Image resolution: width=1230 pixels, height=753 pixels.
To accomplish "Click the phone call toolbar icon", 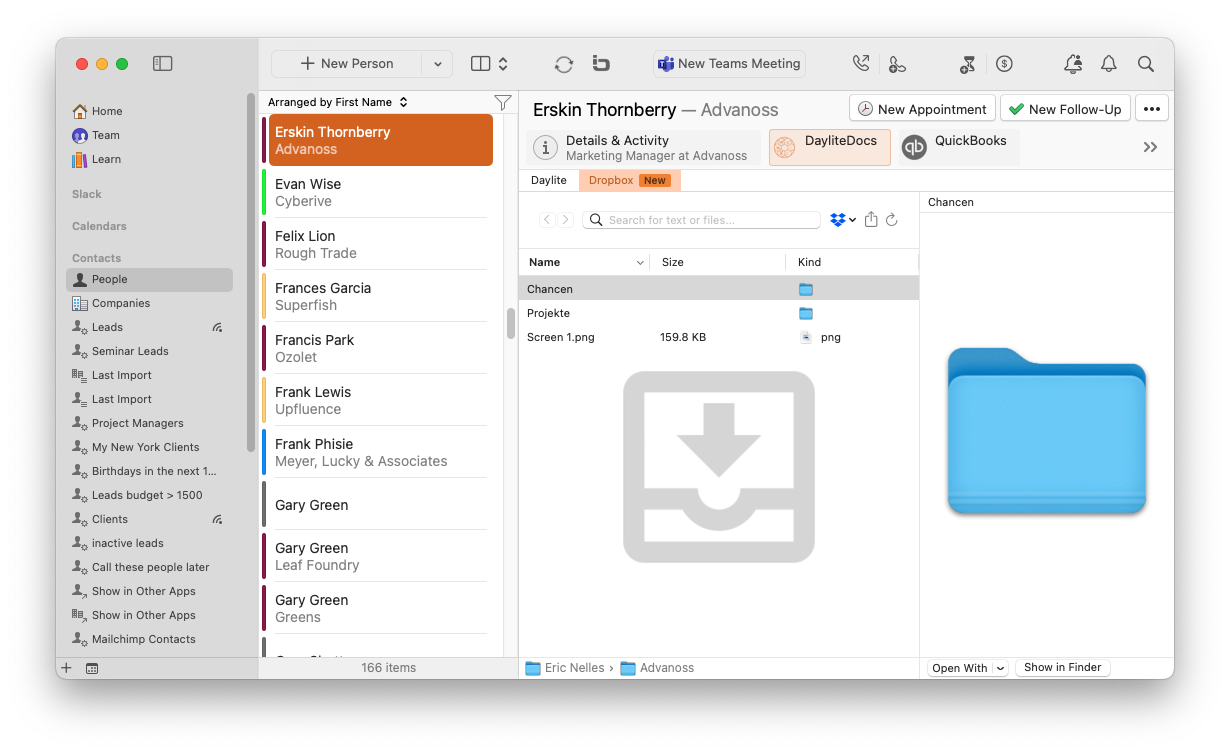I will pyautogui.click(x=861, y=64).
